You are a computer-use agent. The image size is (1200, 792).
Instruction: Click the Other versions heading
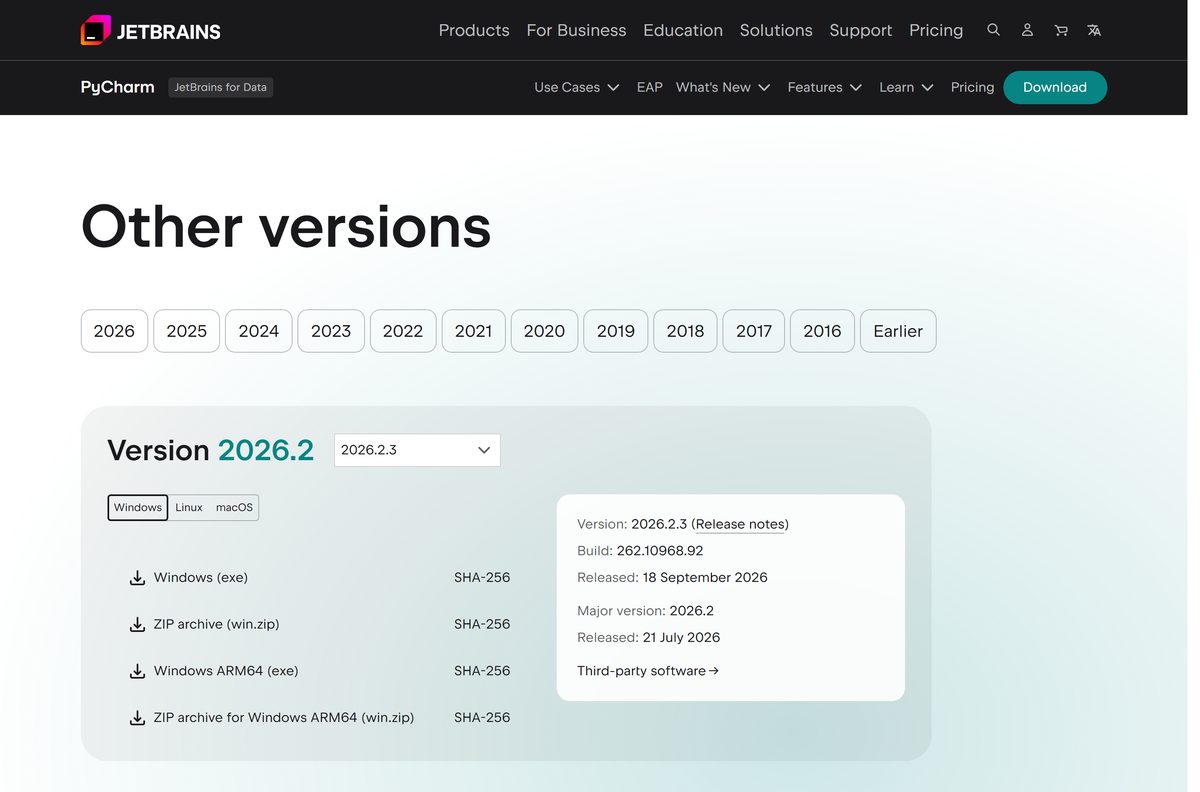[x=286, y=225]
